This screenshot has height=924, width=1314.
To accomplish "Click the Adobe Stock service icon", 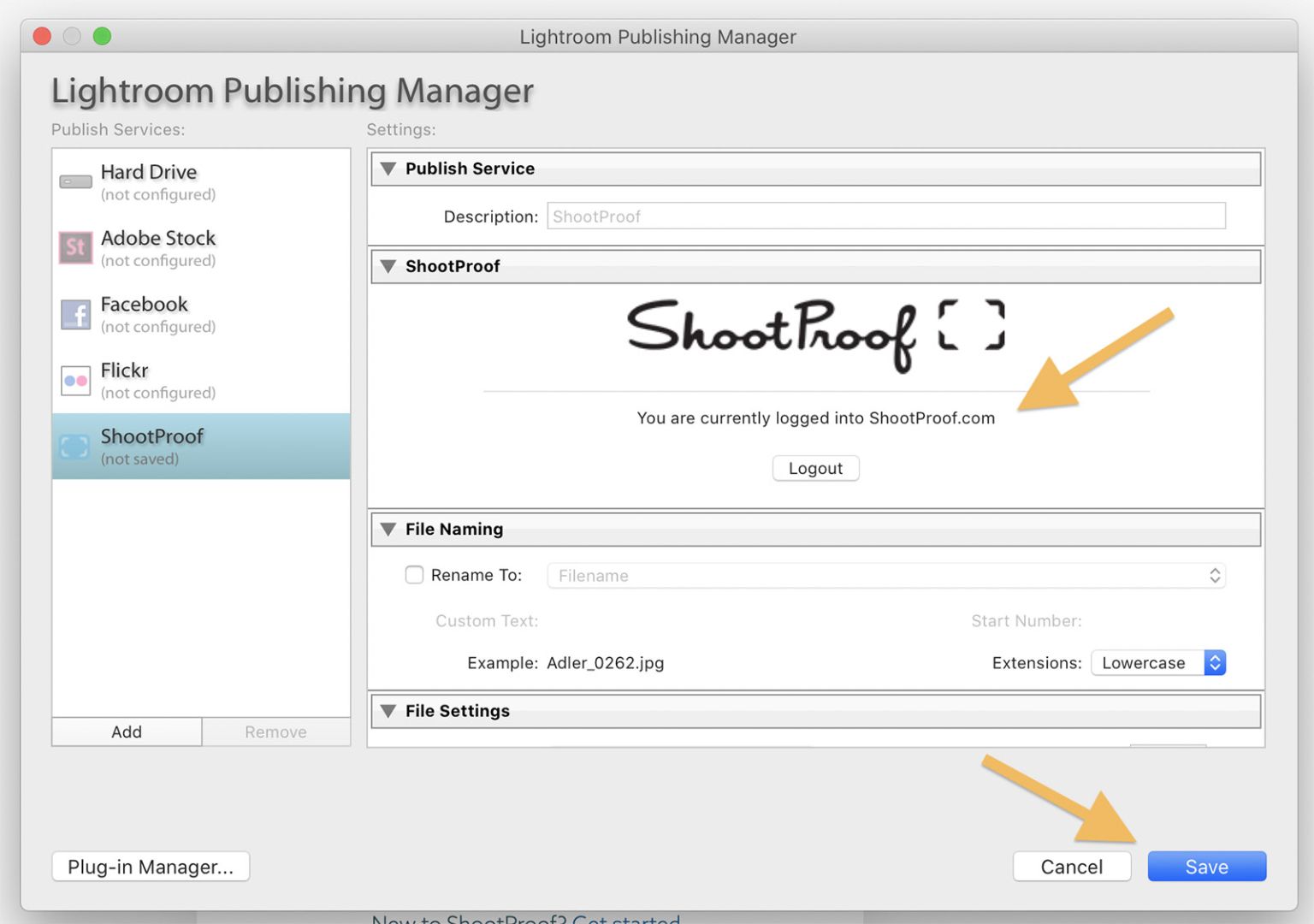I will pos(75,248).
